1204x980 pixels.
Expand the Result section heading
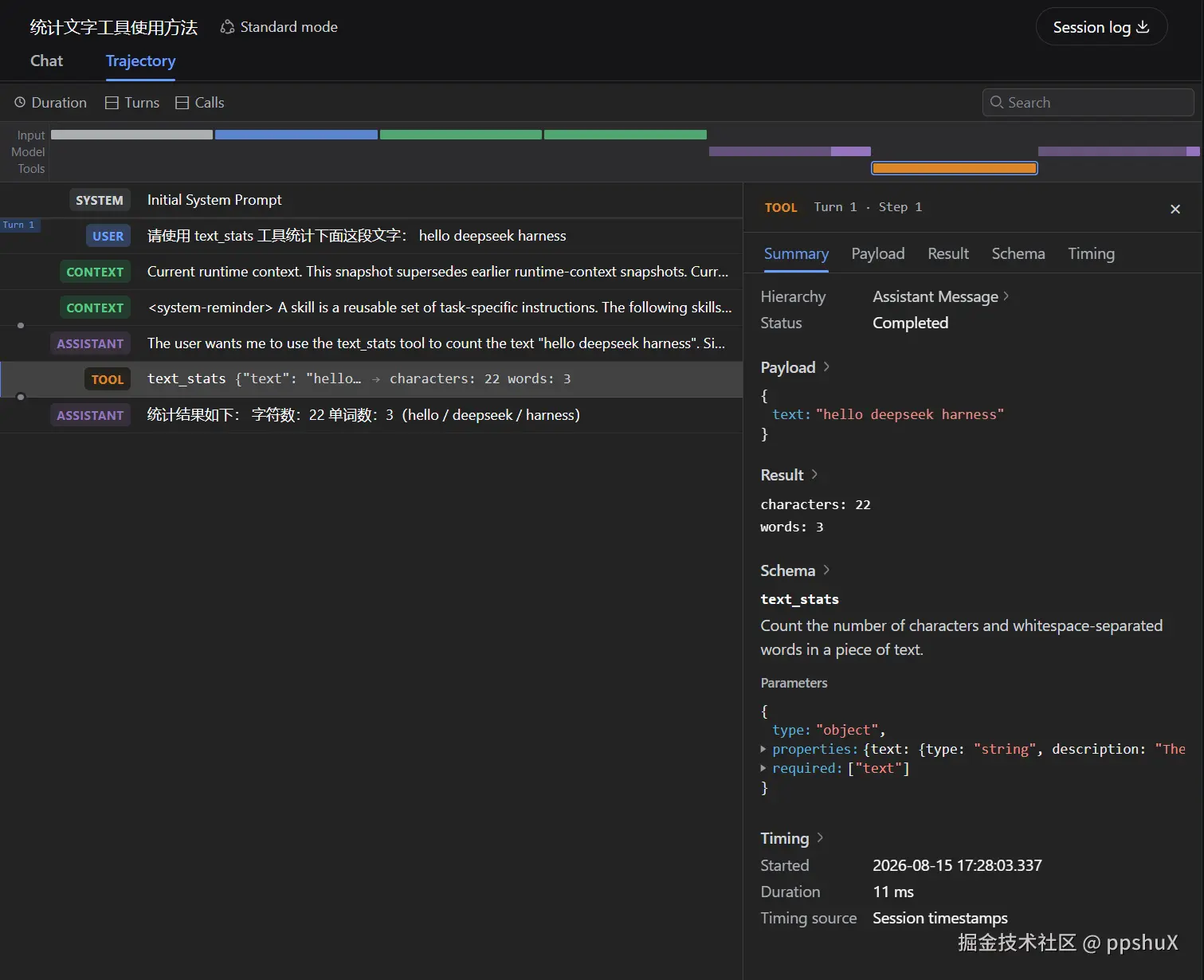790,475
